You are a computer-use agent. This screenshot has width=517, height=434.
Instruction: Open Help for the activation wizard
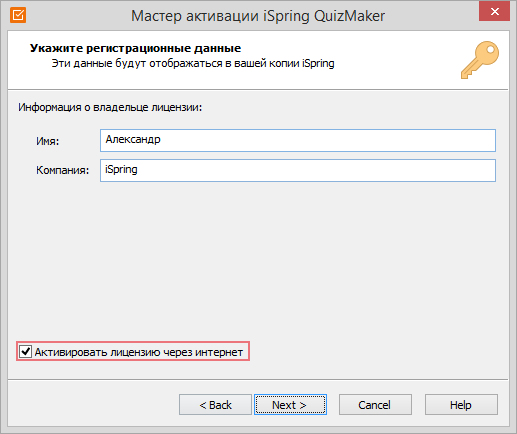(461, 405)
